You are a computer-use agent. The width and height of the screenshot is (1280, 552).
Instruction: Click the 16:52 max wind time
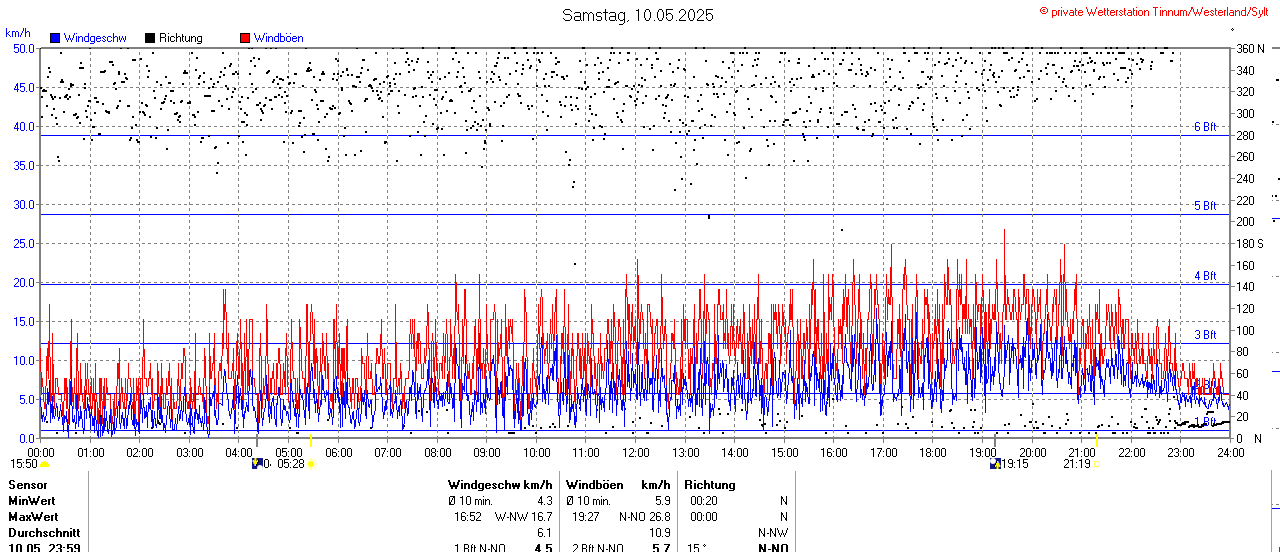(x=468, y=517)
